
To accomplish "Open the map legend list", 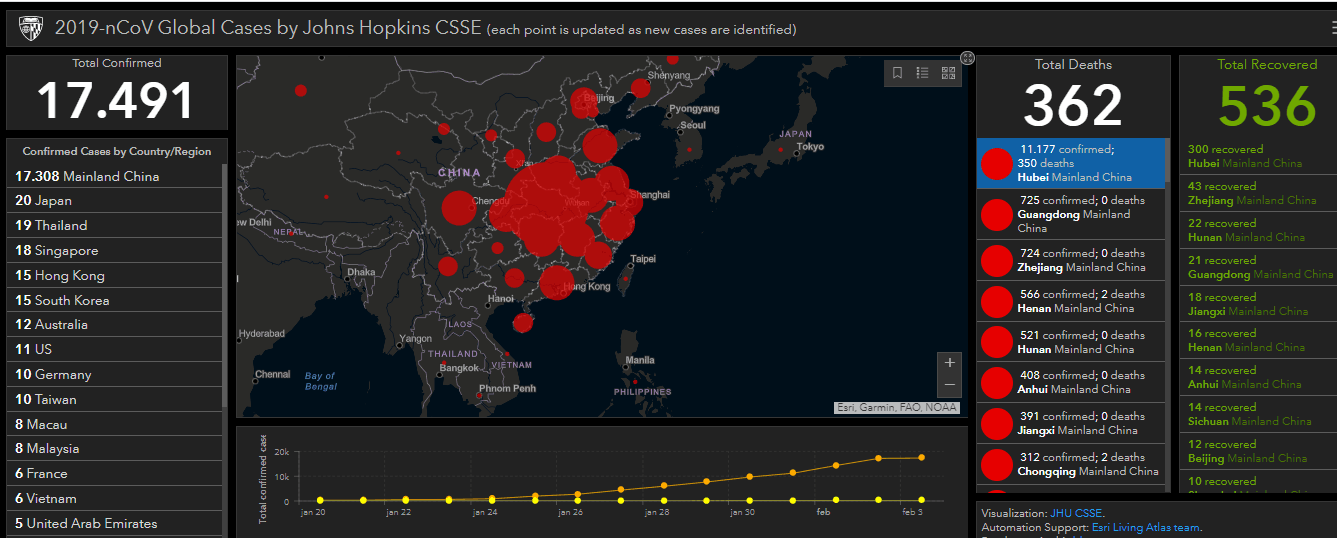I will [x=922, y=73].
